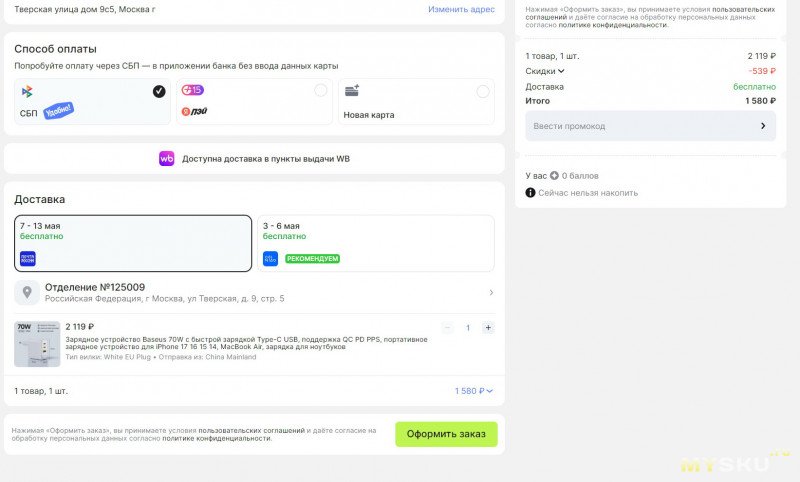The image size is (800, 482).
Task: Click the location pin icon beside Отделение №125009
Action: point(28,293)
